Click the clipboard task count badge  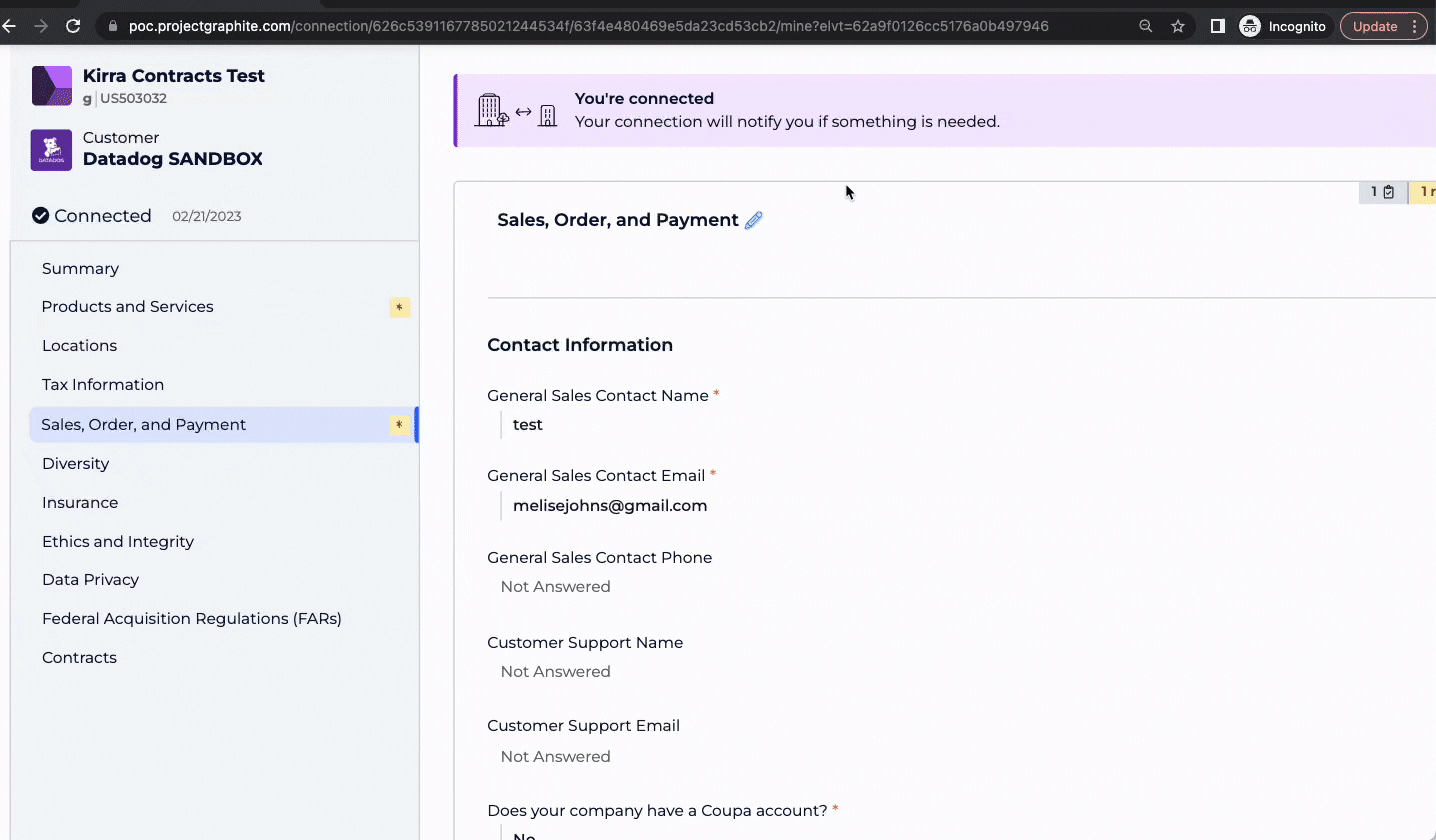click(x=1383, y=192)
